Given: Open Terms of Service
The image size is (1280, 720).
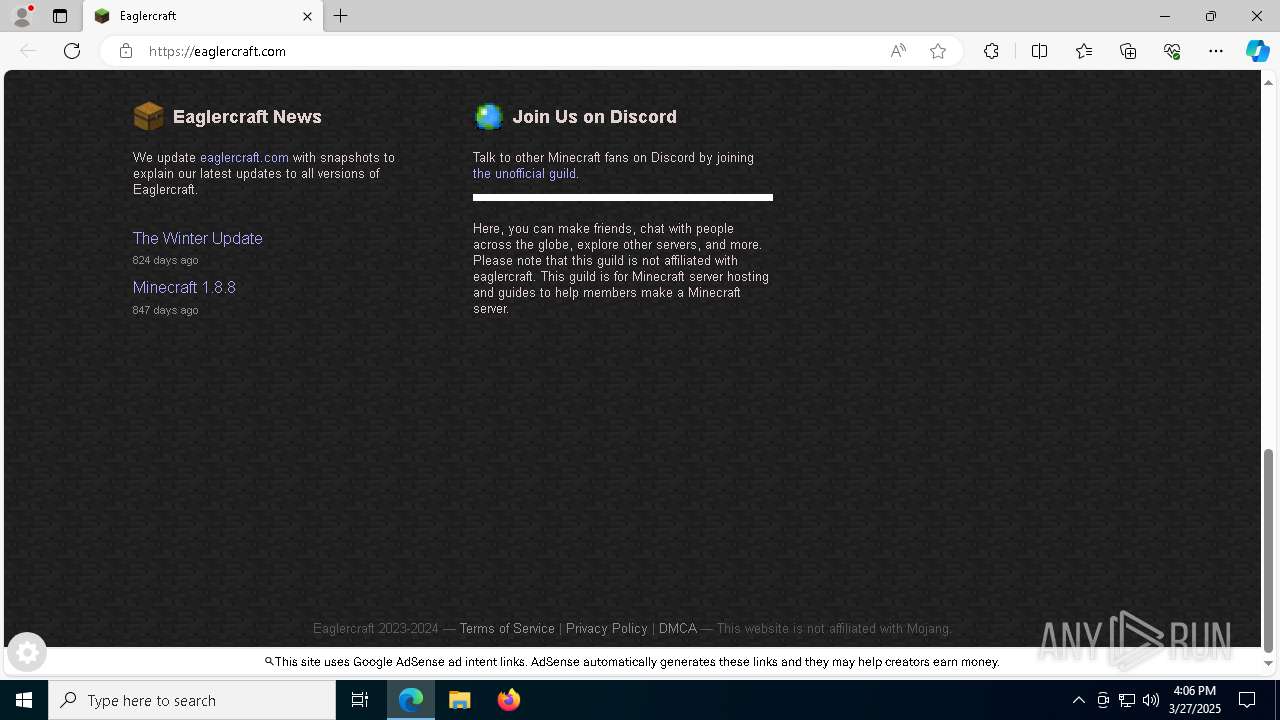Looking at the screenshot, I should pos(507,628).
